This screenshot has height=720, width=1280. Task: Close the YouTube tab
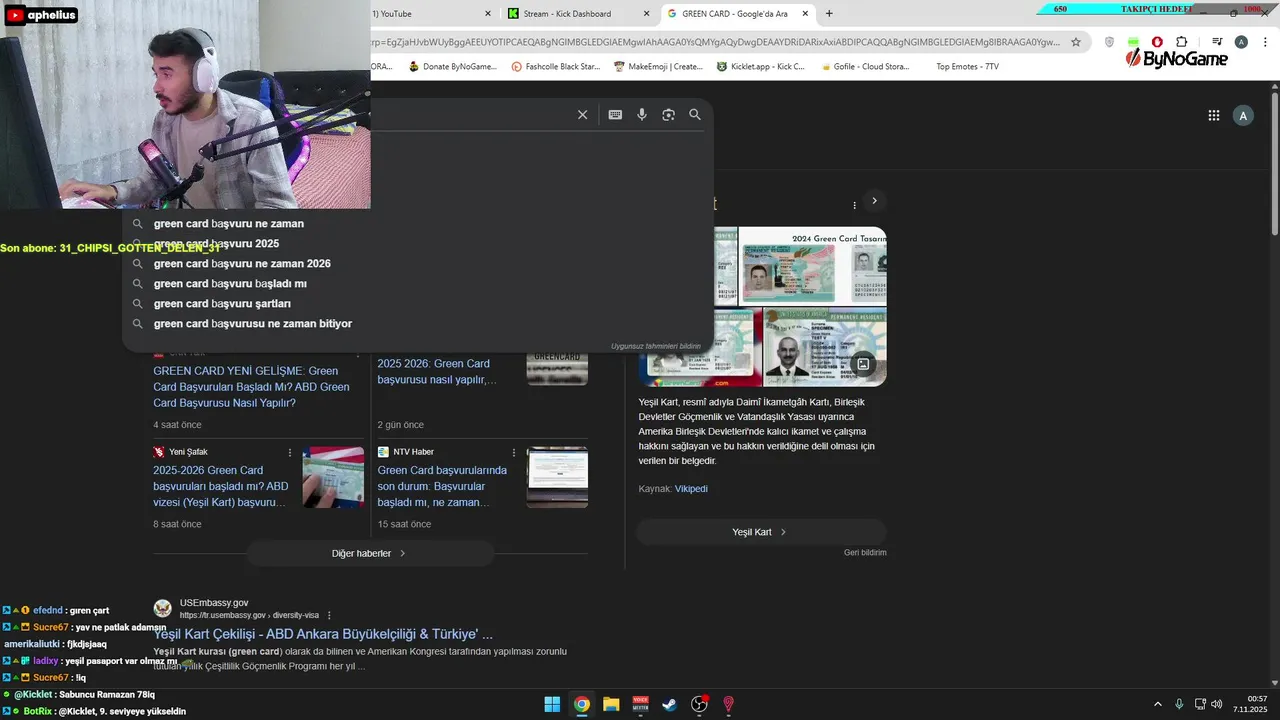pyautogui.click(x=488, y=14)
